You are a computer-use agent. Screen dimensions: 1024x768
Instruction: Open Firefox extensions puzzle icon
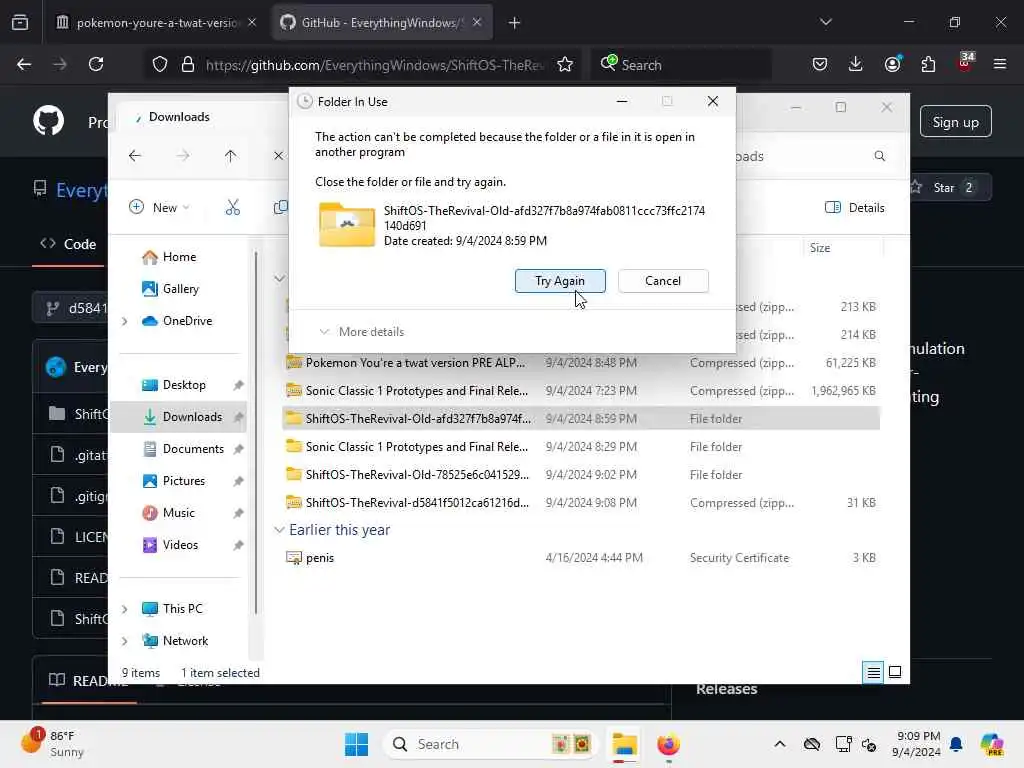click(x=928, y=64)
